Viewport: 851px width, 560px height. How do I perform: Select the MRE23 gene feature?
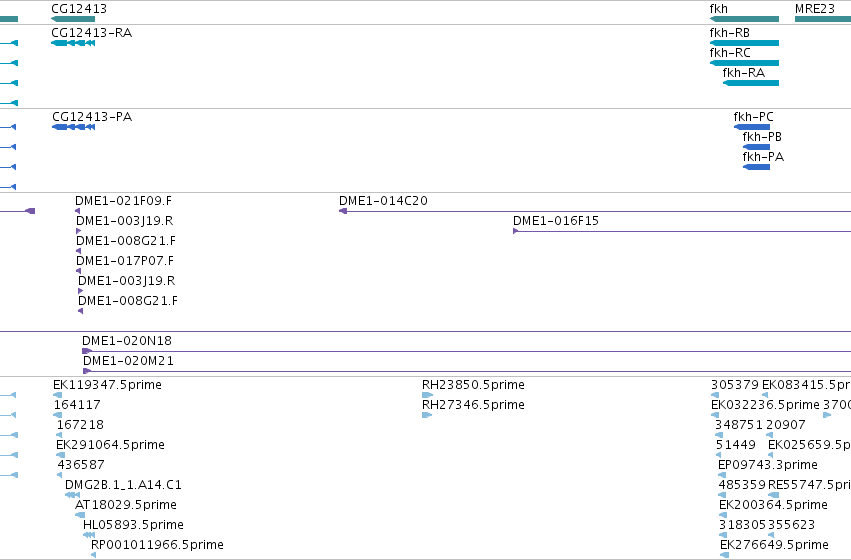point(823,19)
